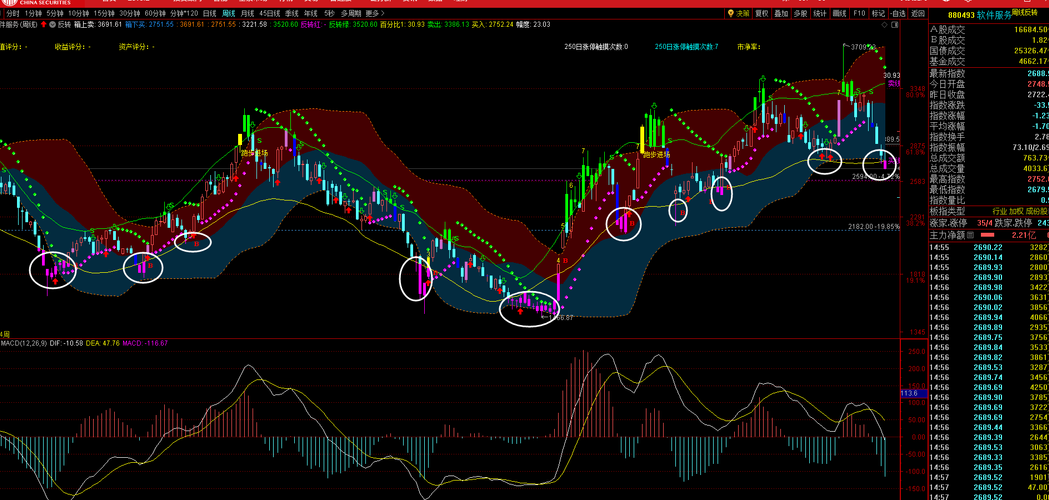Switch to 周线 weekly chart
This screenshot has height=500, width=1049.
coord(229,13)
